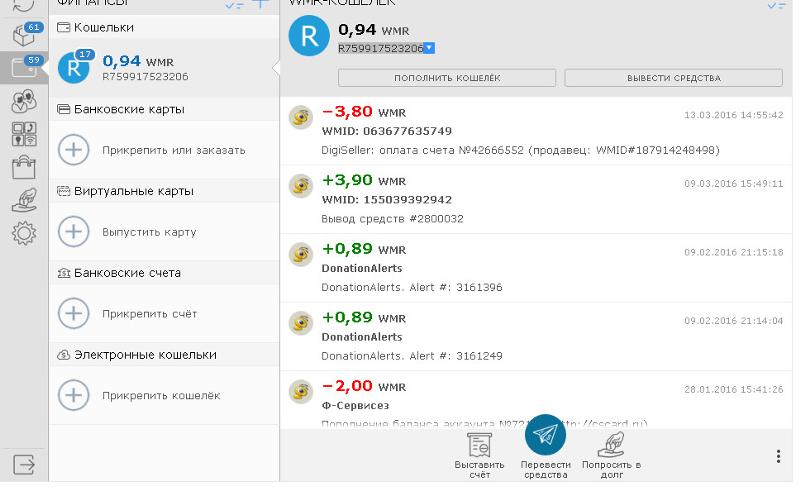Click the transaction icon for alert 3161396
The image size is (800, 487).
[x=301, y=254]
